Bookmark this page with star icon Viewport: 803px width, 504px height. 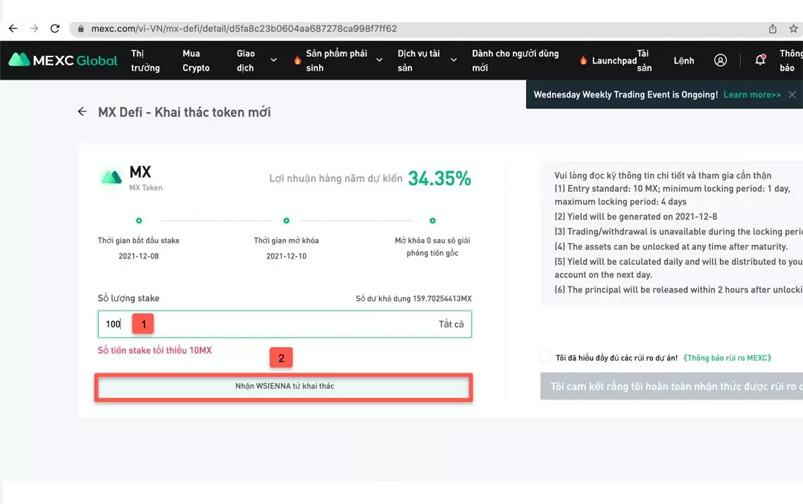pos(793,29)
